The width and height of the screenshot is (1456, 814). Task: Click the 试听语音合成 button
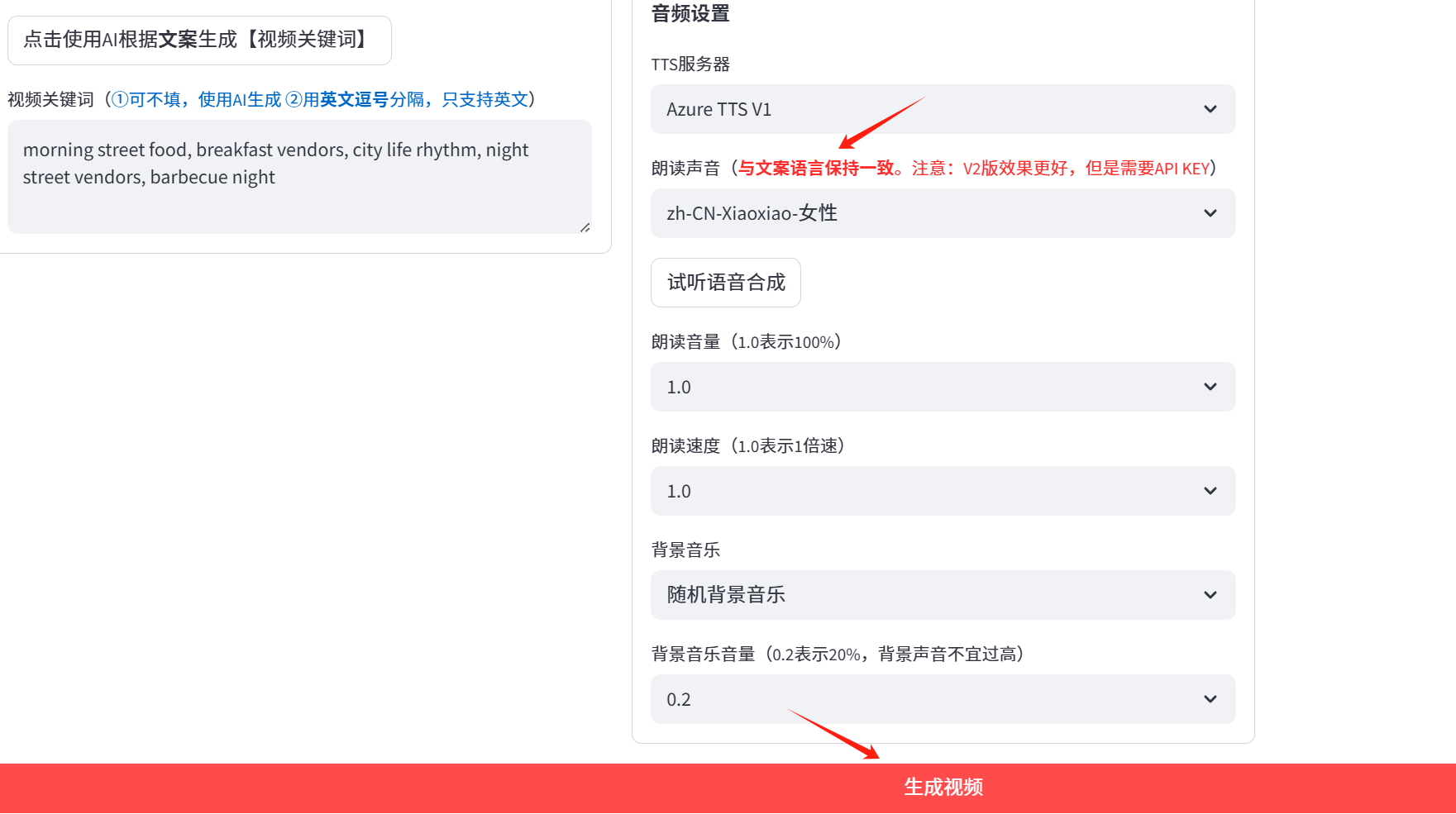coord(725,283)
